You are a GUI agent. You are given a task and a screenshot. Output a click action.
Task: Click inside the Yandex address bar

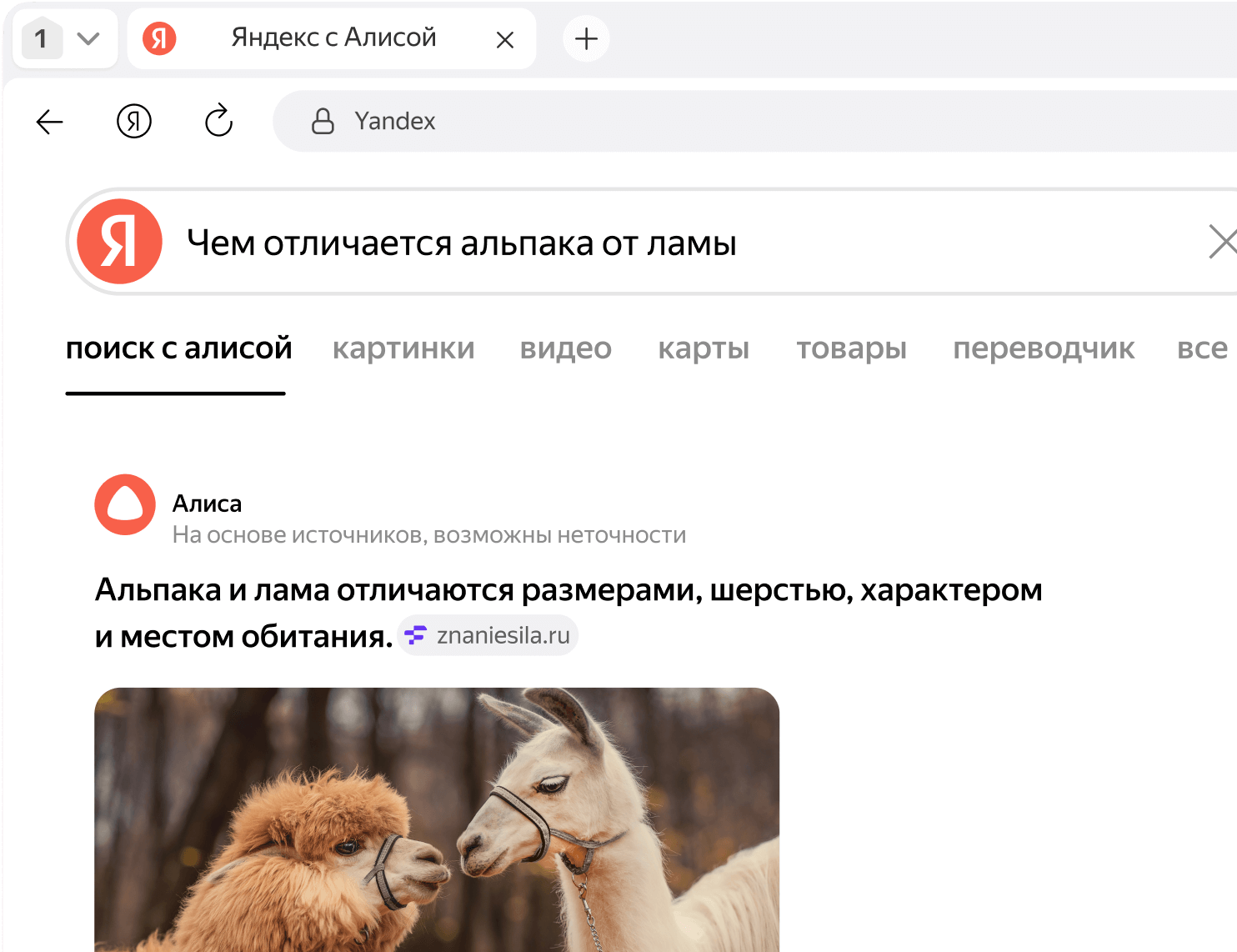(583, 122)
